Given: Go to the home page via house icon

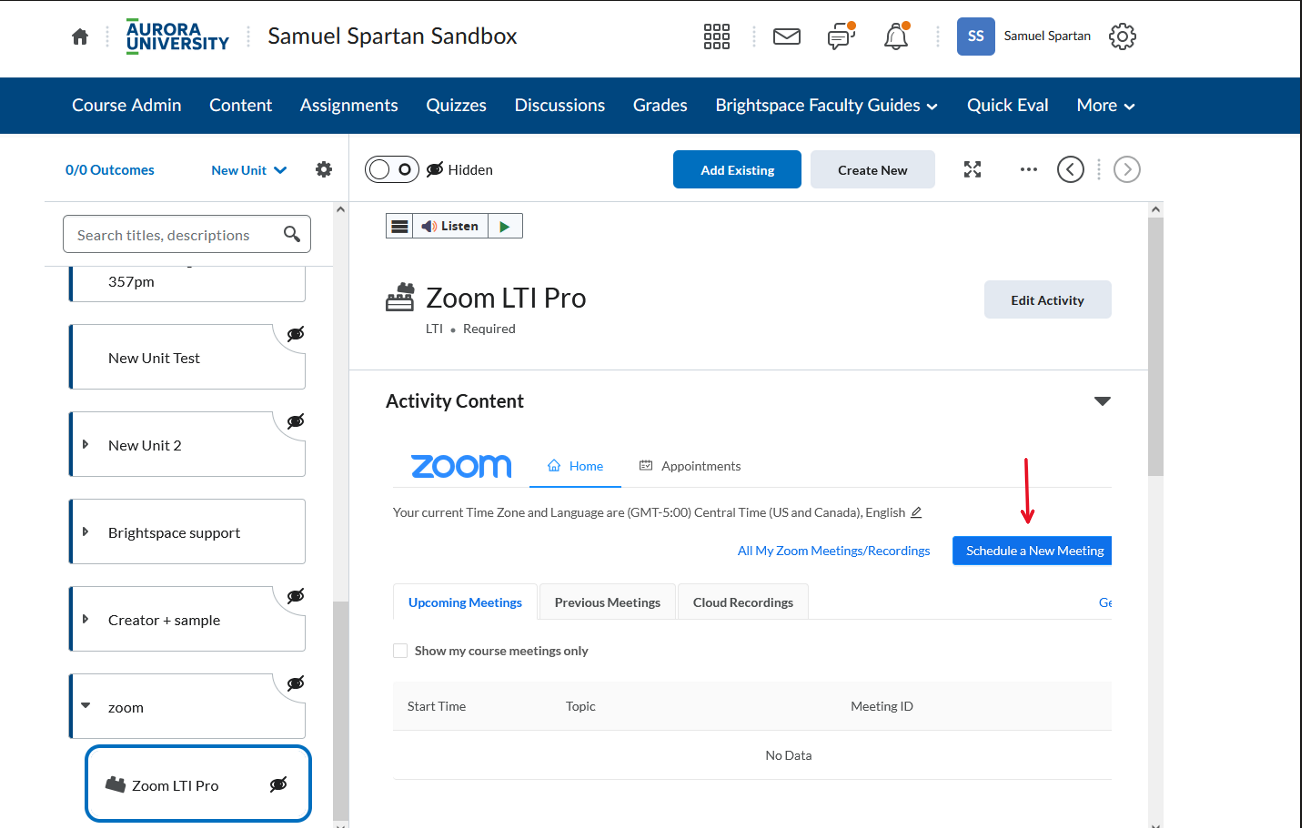Looking at the screenshot, I should coord(80,37).
